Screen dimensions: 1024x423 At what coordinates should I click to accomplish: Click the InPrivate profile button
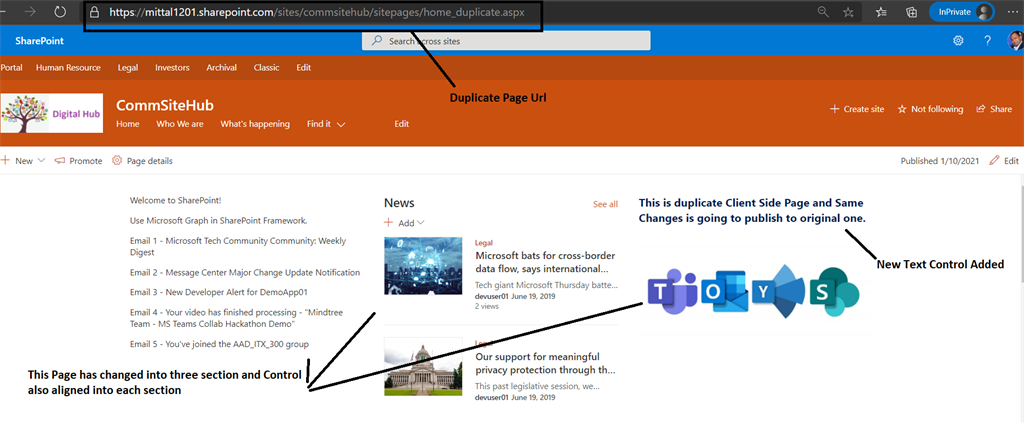click(x=961, y=12)
